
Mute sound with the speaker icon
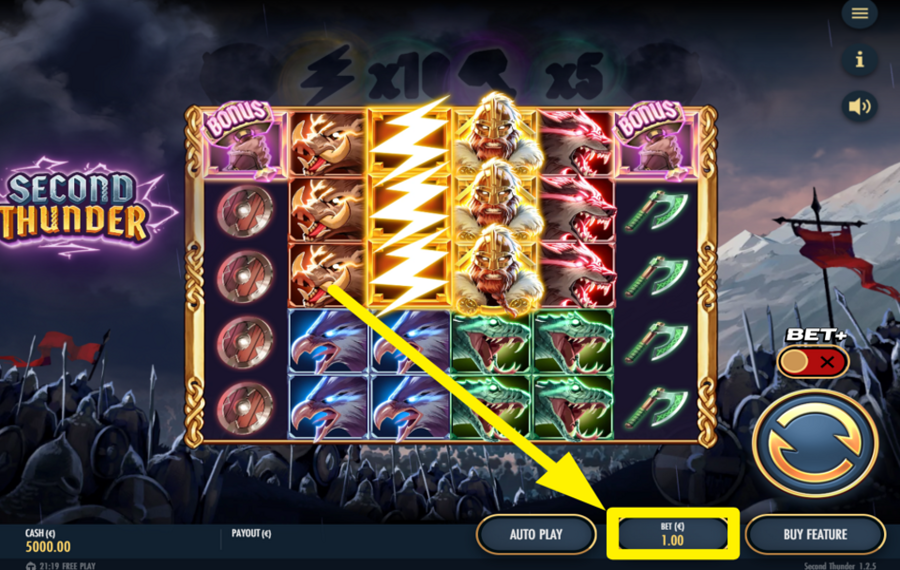pyautogui.click(x=859, y=106)
